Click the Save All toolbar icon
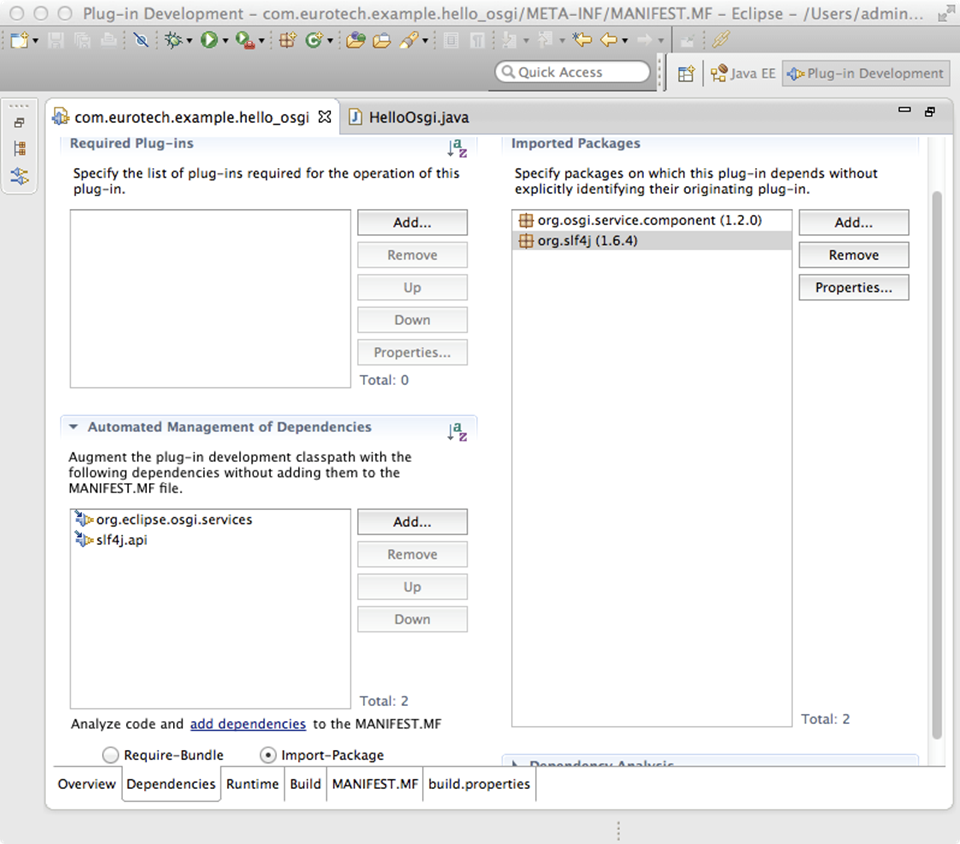Screen dimensions: 960x844 (x=82, y=40)
